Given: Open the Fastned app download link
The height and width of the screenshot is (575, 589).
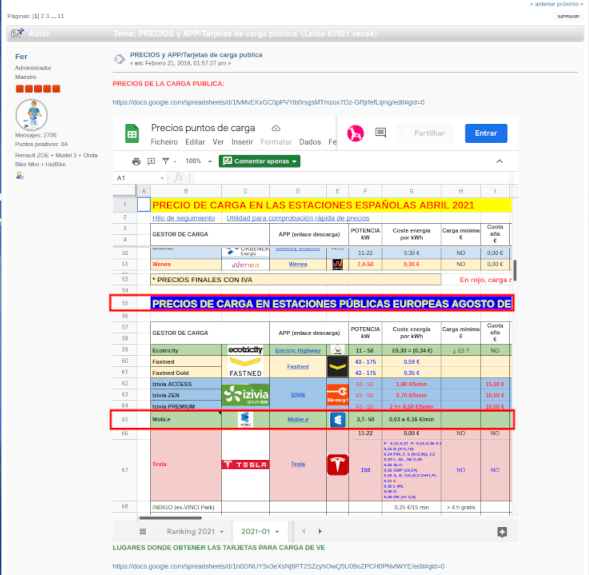Looking at the screenshot, I should (298, 367).
